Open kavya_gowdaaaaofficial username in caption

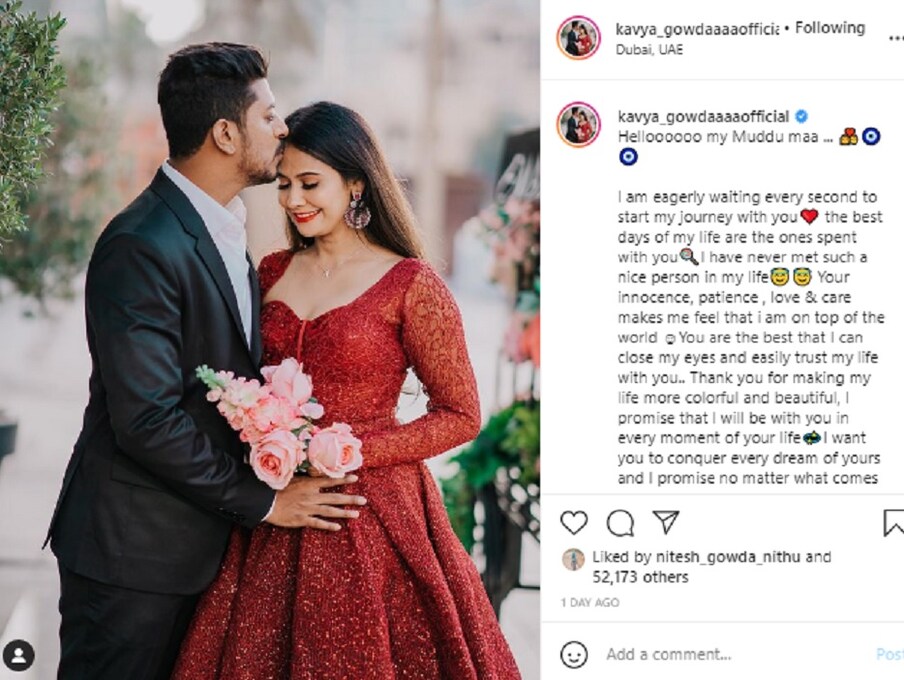(703, 117)
